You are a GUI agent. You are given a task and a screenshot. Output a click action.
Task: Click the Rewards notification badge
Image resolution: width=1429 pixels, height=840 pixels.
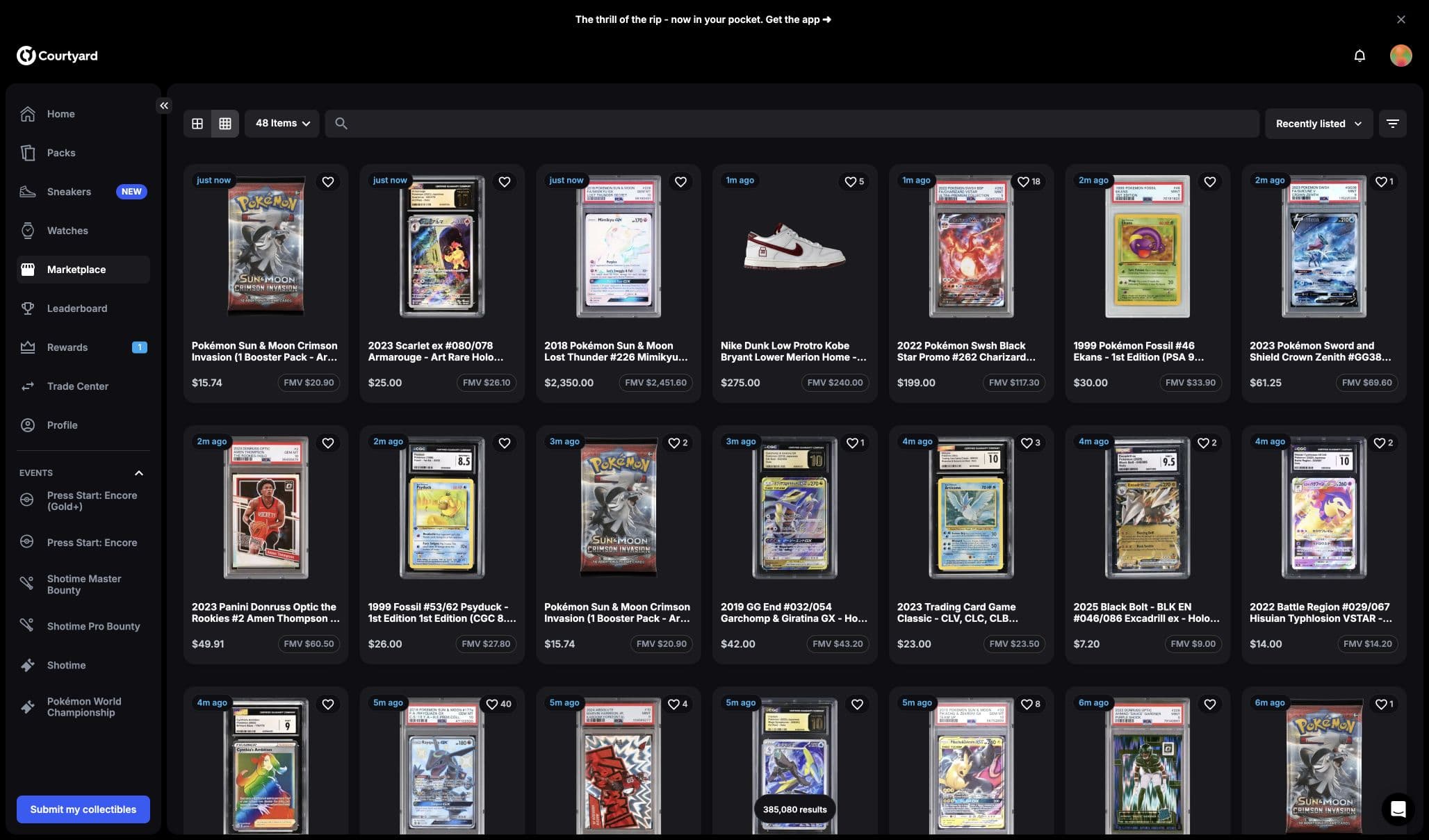pyautogui.click(x=140, y=347)
